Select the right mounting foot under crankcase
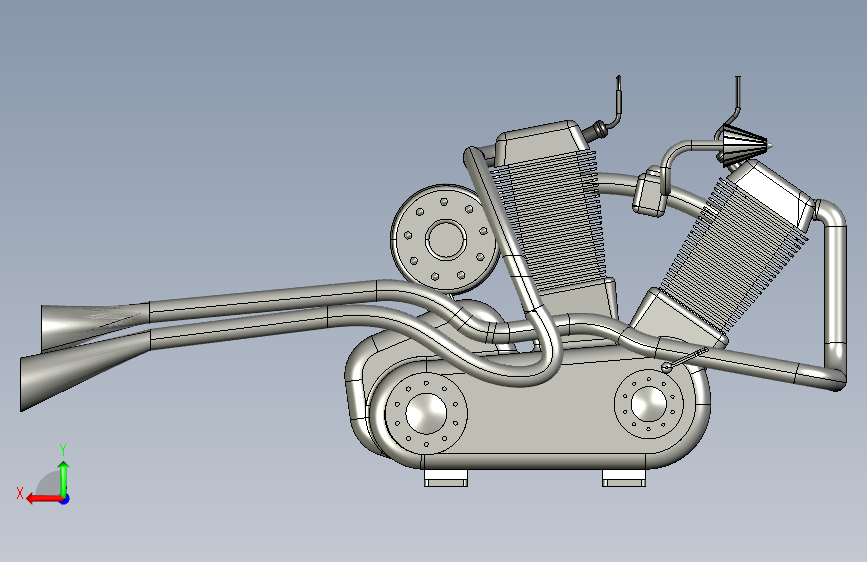The width and height of the screenshot is (867, 562). pyautogui.click(x=624, y=478)
